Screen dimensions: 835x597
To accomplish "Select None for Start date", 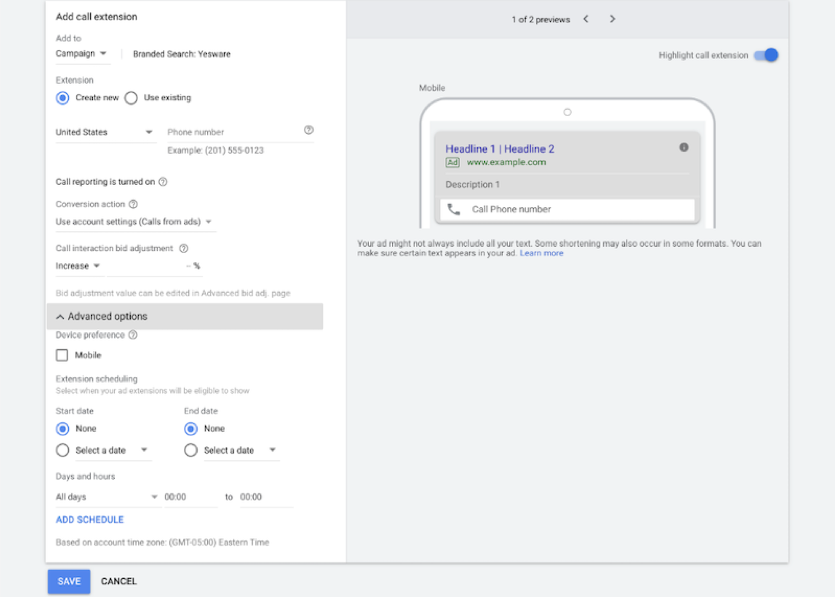I will coord(63,429).
